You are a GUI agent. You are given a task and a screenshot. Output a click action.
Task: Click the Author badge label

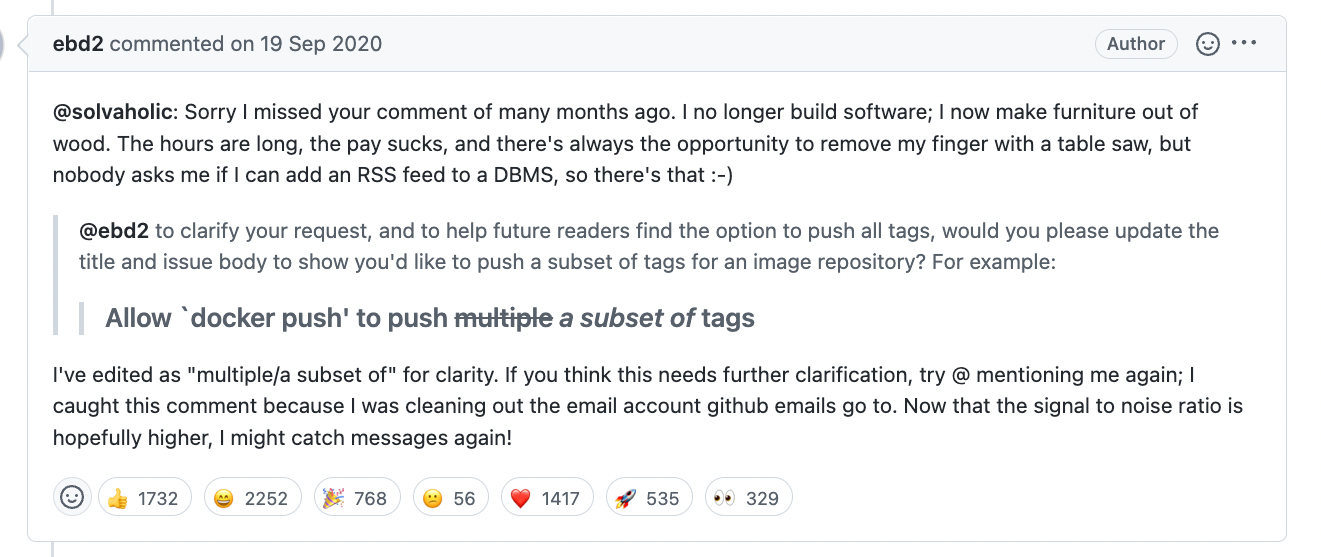pos(1136,44)
